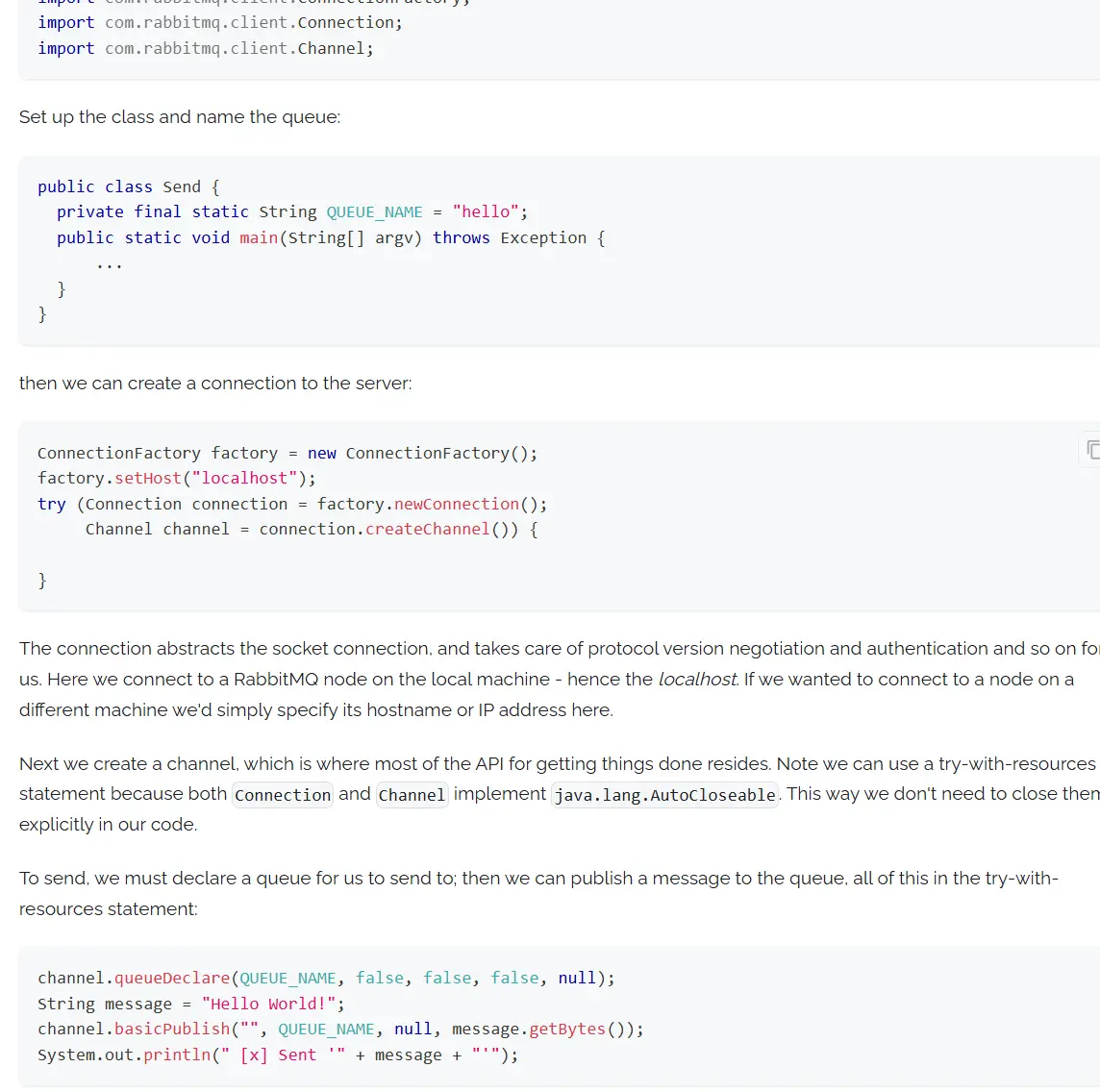Click the createChannel method call
The image size is (1100, 1092).
point(427,530)
